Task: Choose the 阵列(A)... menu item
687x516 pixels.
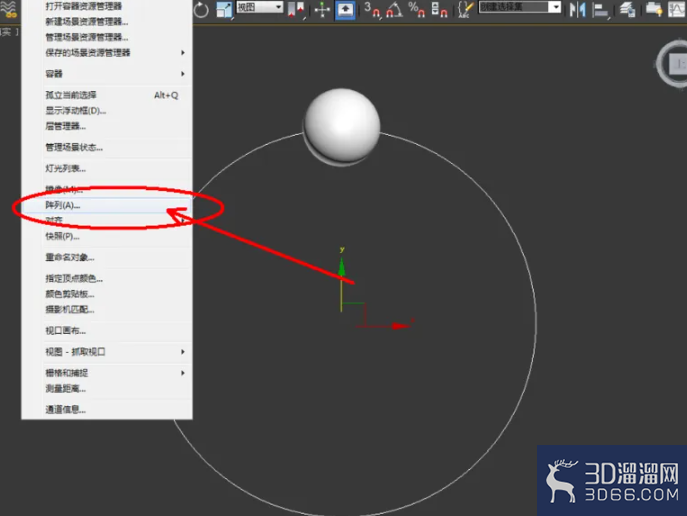Action: pyautogui.click(x=107, y=205)
